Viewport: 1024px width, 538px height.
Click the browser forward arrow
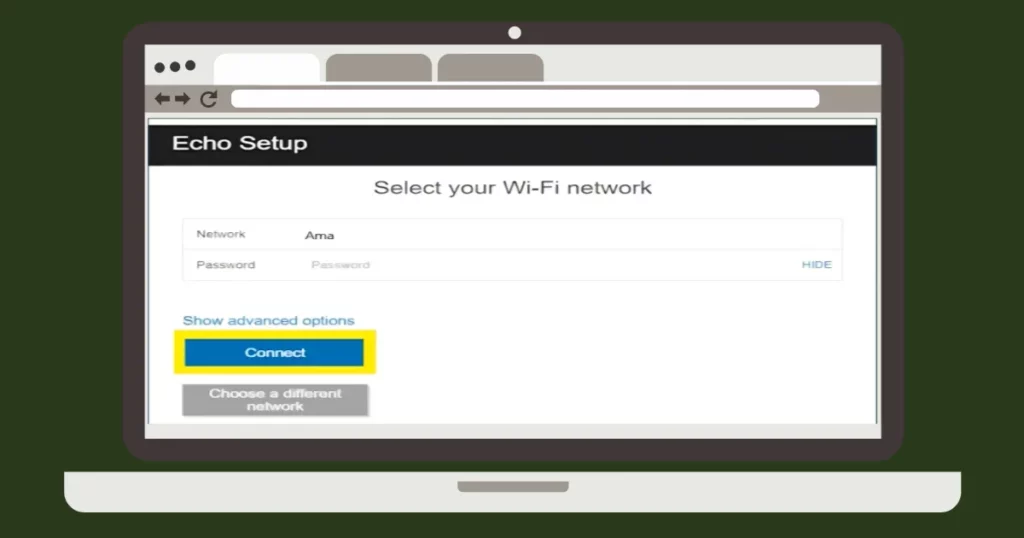(183, 99)
